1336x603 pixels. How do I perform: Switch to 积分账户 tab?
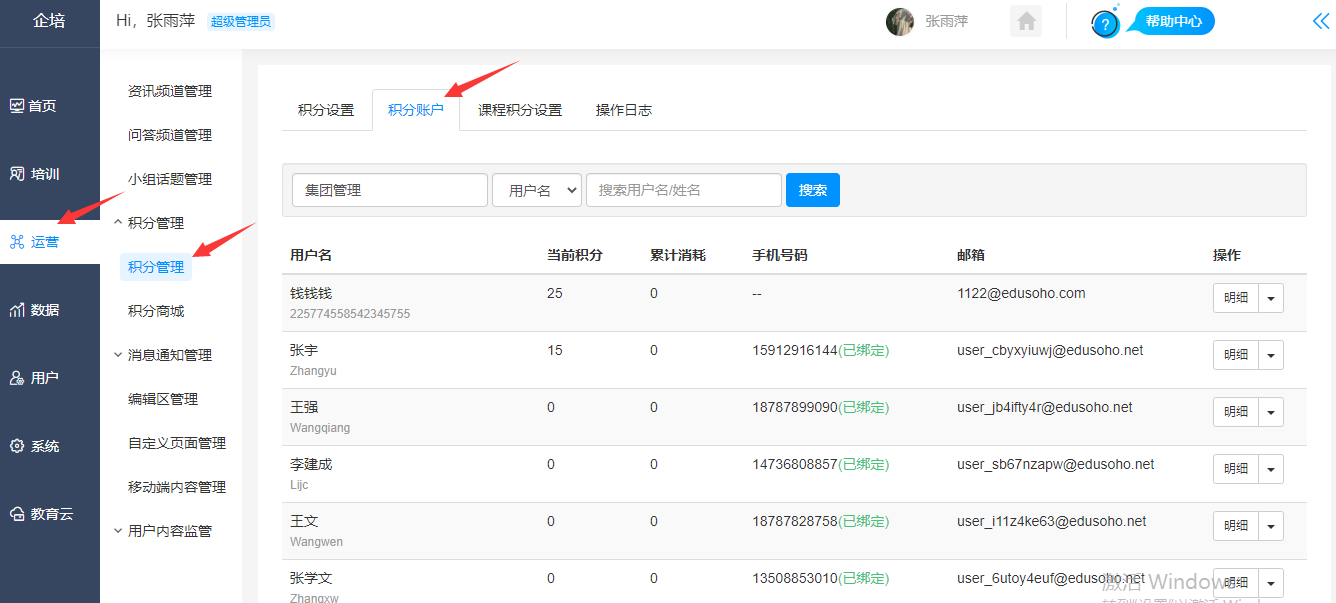(416, 110)
